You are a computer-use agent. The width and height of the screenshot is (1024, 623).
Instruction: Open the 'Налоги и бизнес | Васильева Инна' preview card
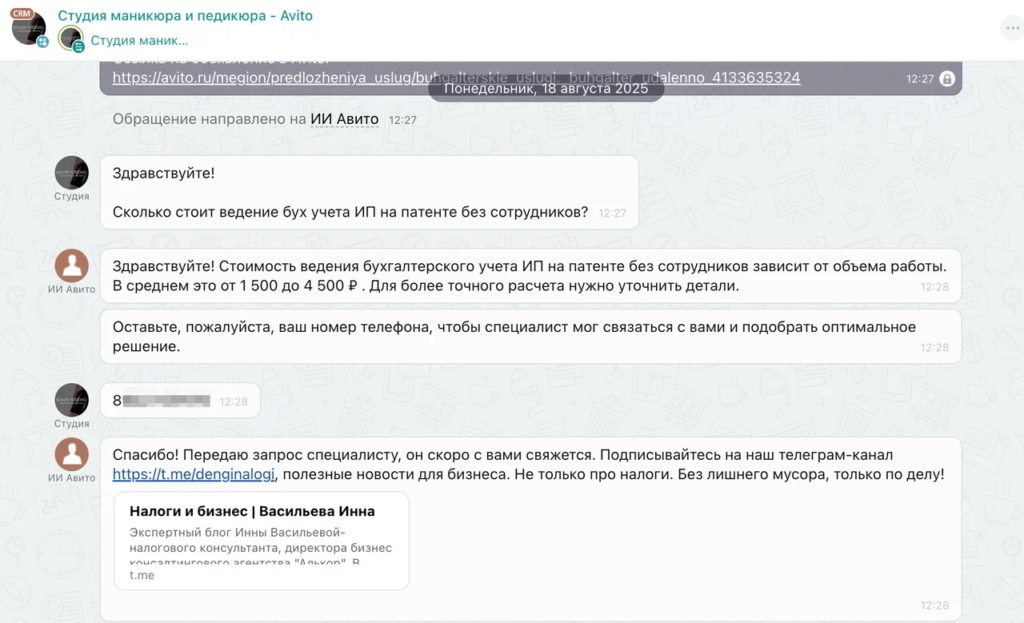pyautogui.click(x=261, y=541)
